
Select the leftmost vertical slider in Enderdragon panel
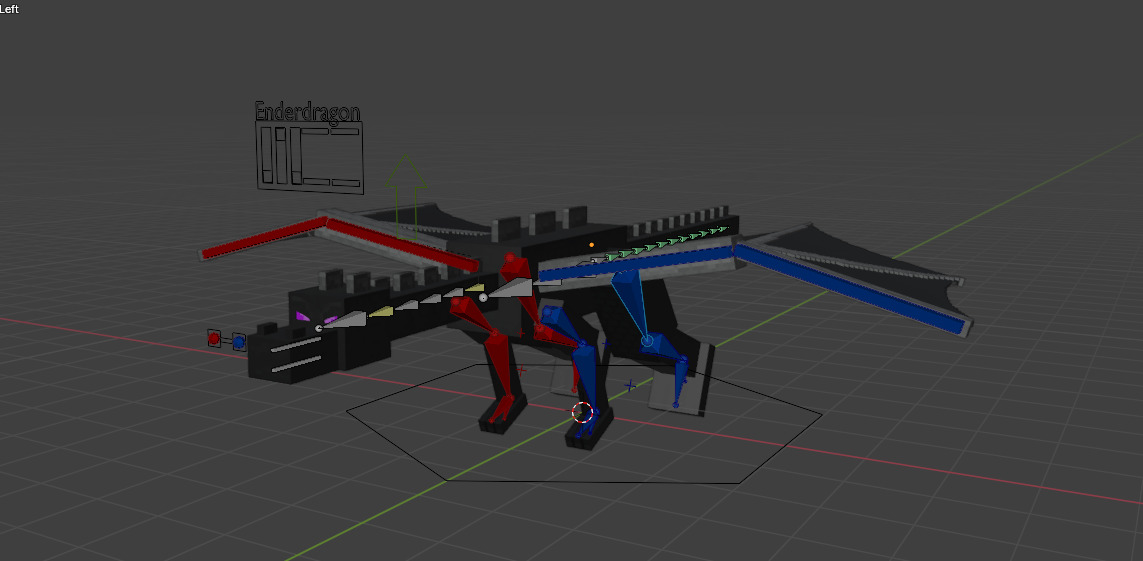pyautogui.click(x=266, y=155)
